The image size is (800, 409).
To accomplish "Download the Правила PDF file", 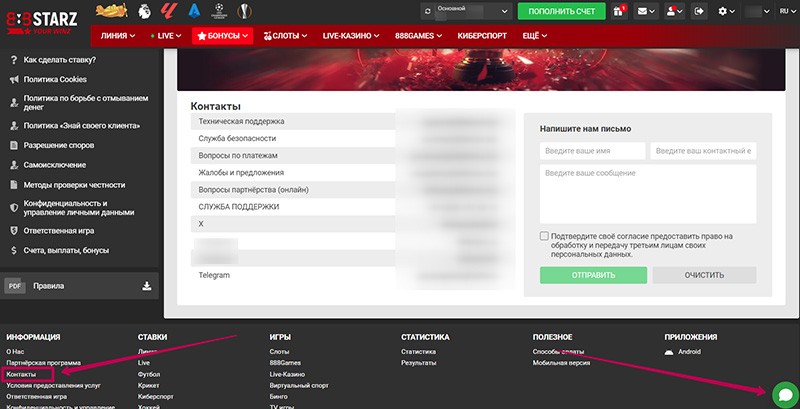I will point(147,286).
